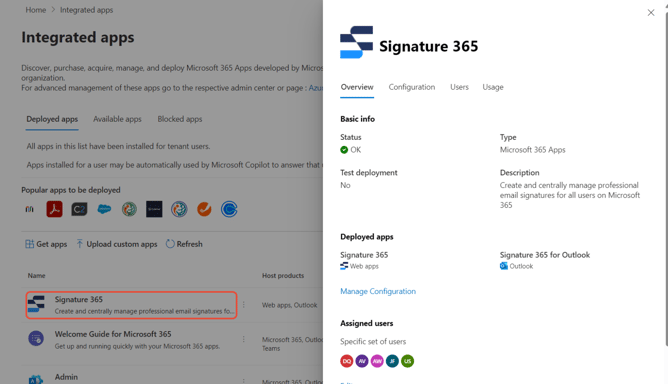Click the orange checkmark popular app icon
The width and height of the screenshot is (668, 384).
coord(204,209)
